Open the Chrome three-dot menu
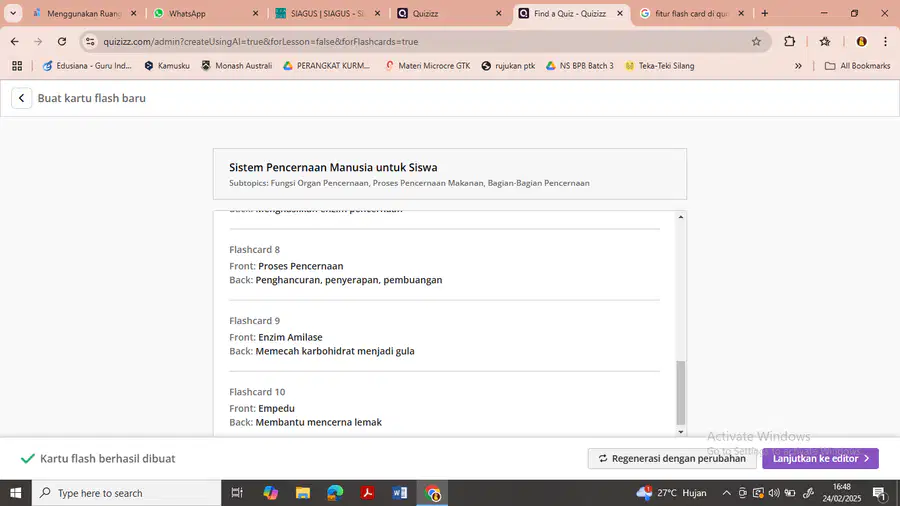Image resolution: width=900 pixels, height=506 pixels. point(885,41)
